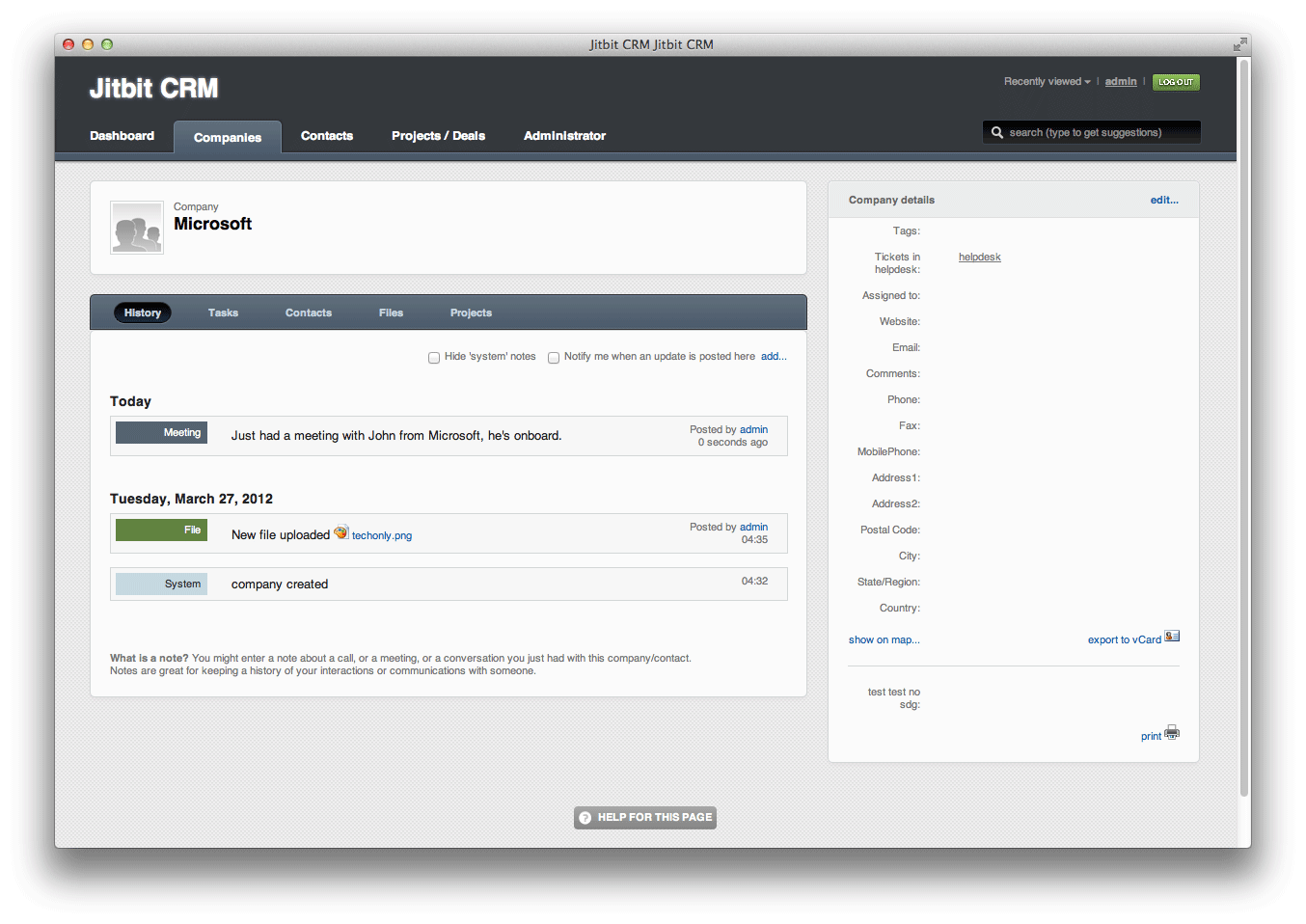
Task: Click the printer icon next to print
Action: (1172, 732)
